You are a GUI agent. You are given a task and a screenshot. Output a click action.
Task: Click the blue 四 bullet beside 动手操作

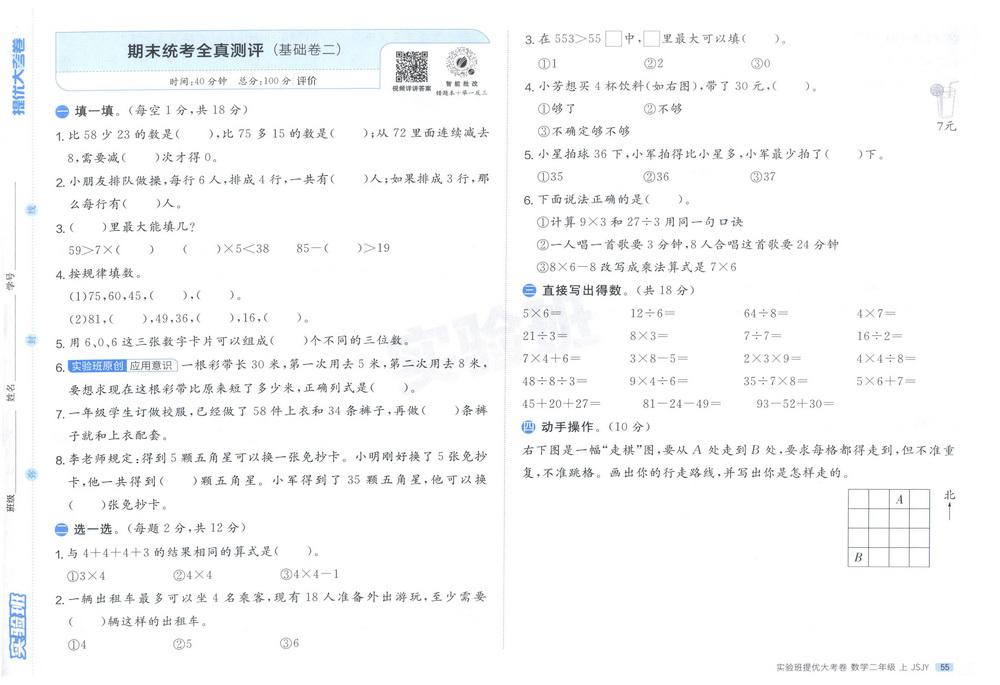click(x=529, y=429)
